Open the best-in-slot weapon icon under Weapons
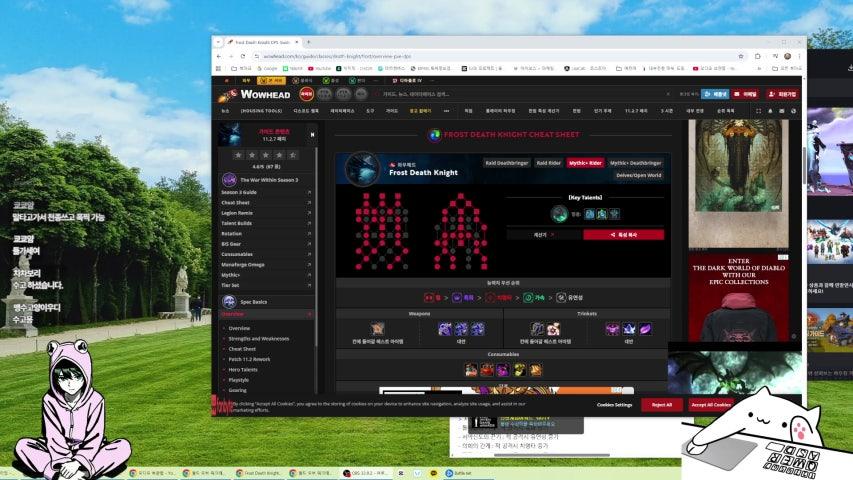 pos(378,329)
